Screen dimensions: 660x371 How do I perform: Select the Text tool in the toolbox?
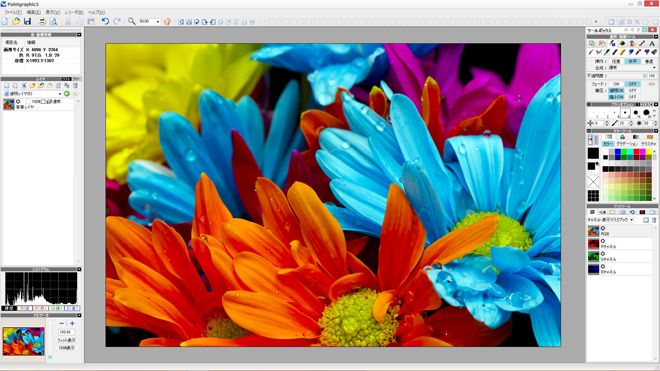652,43
